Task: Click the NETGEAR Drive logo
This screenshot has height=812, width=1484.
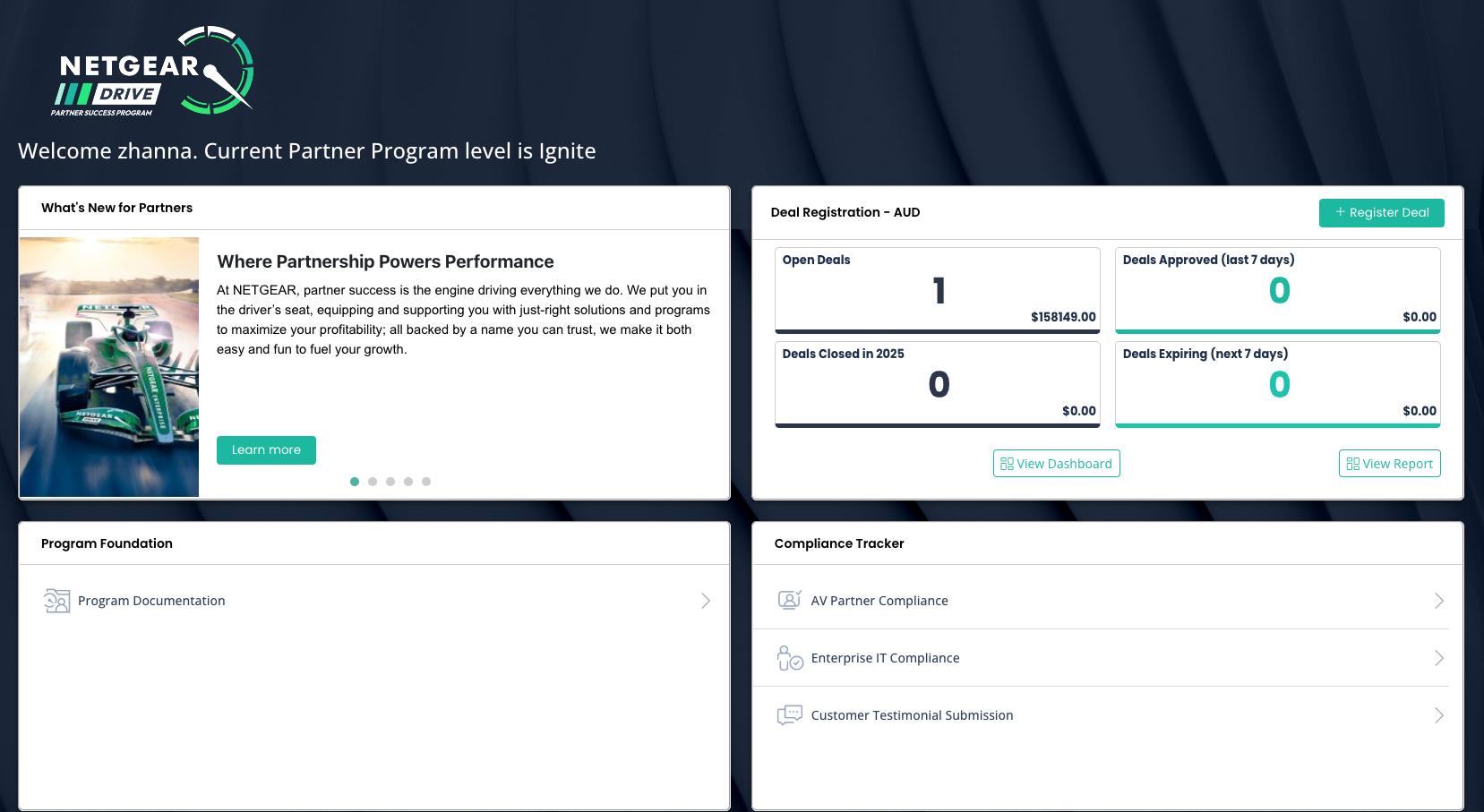Action: 151,72
